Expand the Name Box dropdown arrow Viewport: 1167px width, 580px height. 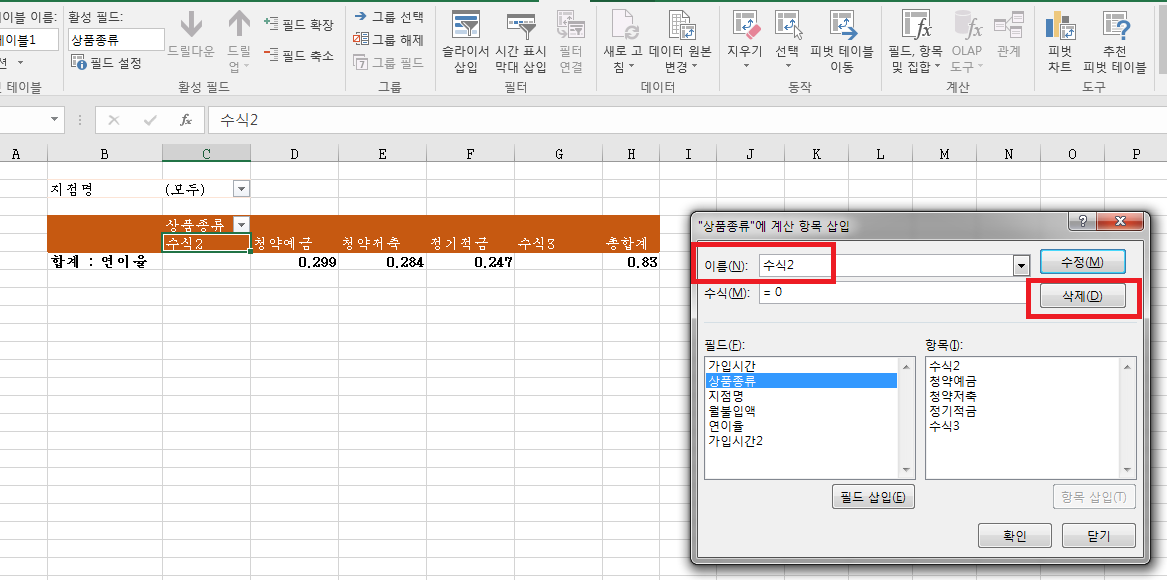[x=55, y=120]
